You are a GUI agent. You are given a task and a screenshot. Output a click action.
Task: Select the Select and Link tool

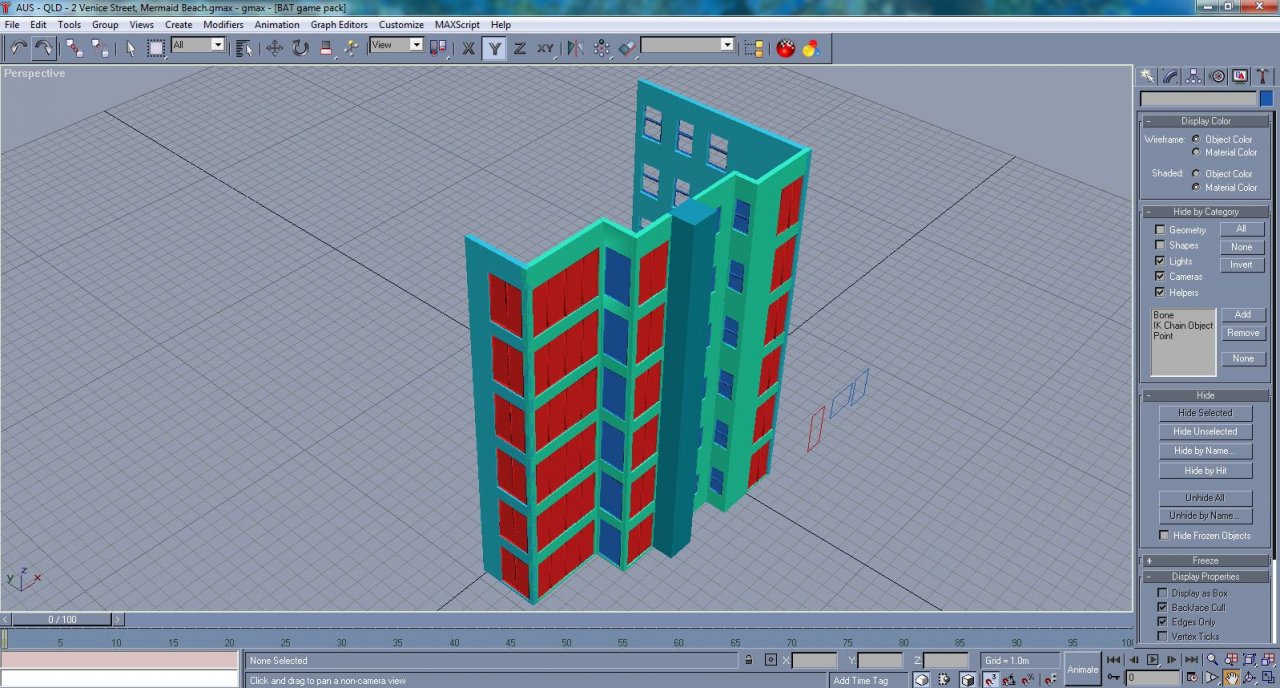74,47
